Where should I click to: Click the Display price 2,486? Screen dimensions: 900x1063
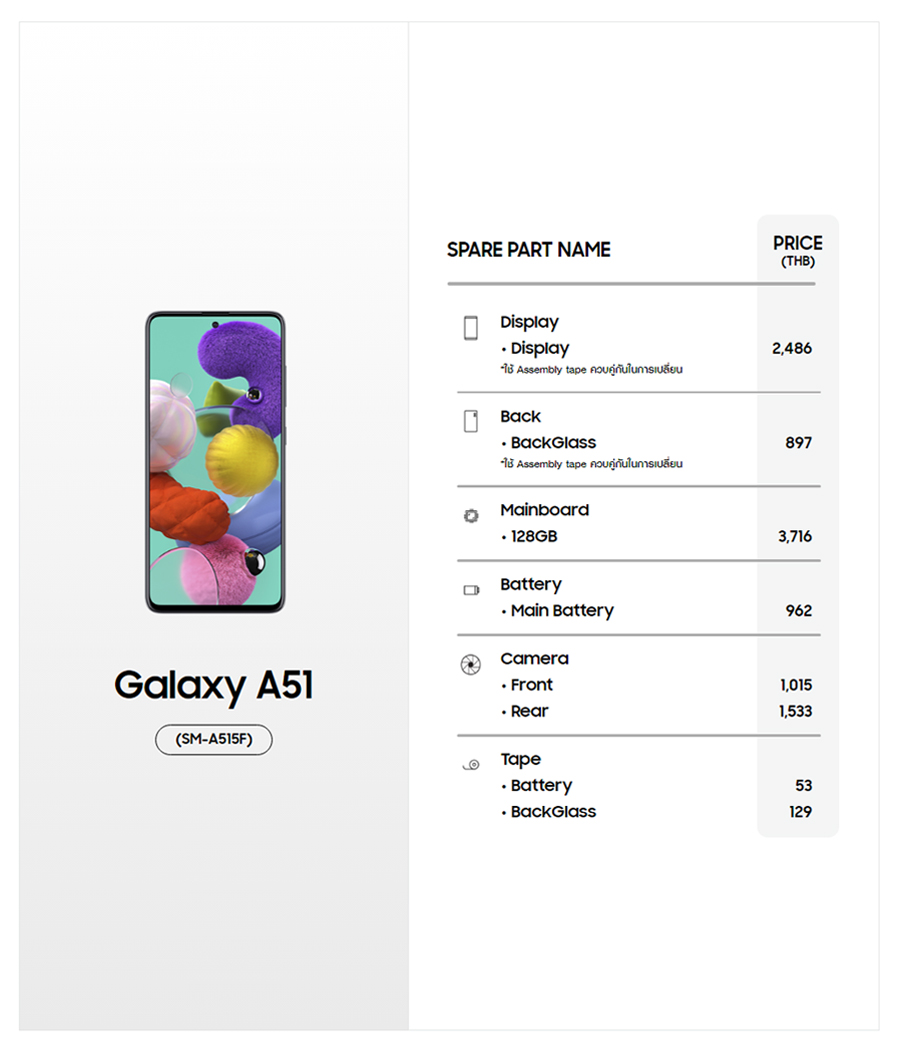pyautogui.click(x=792, y=349)
